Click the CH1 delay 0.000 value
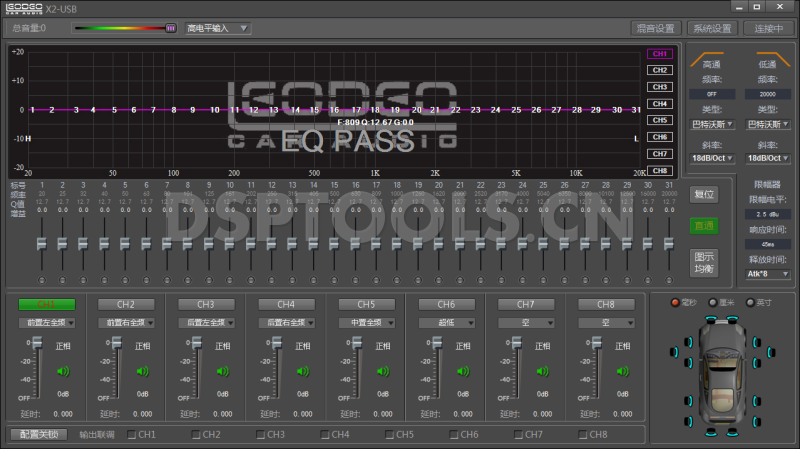The height and width of the screenshot is (449, 800). point(63,414)
